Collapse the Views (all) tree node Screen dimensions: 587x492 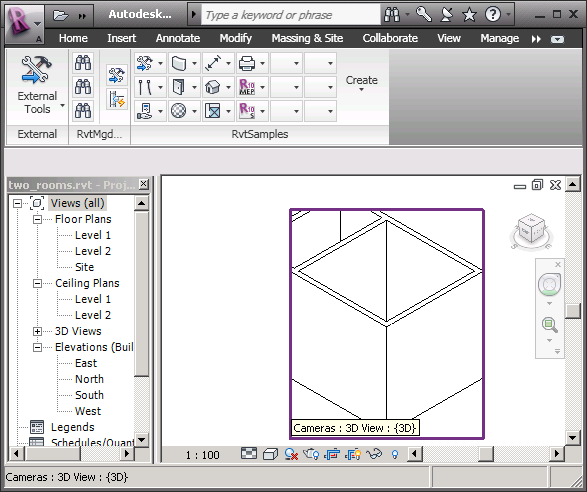coord(17,203)
